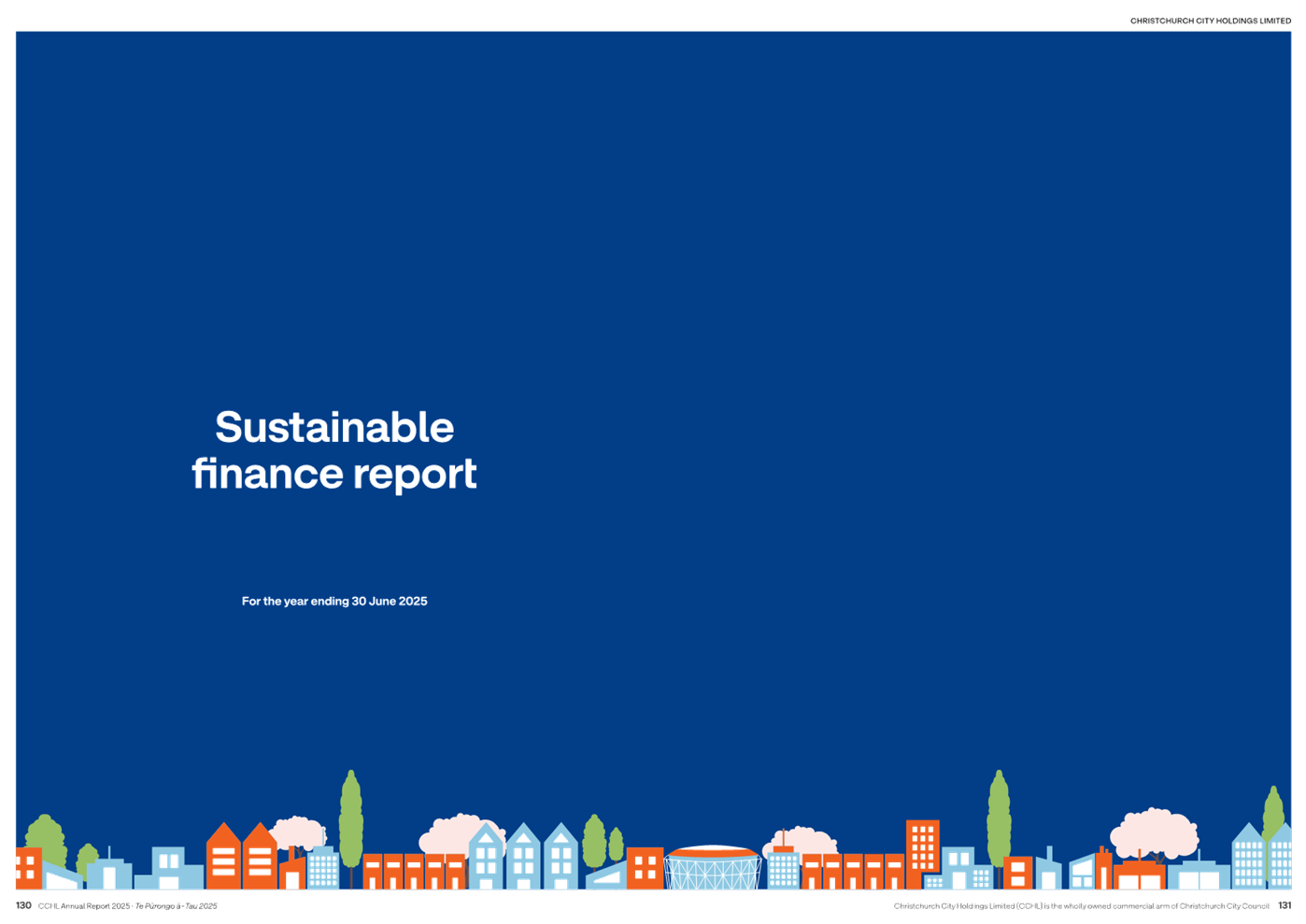Click the round green tree at far left
The image size is (1306, 924).
point(45,838)
